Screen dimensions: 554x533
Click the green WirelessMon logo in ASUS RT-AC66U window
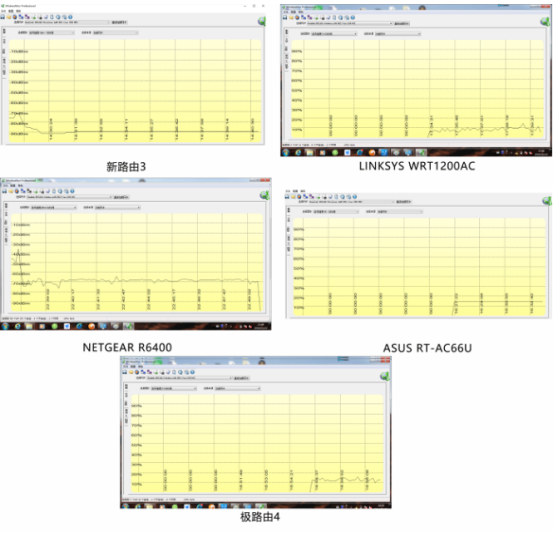[x=547, y=201]
